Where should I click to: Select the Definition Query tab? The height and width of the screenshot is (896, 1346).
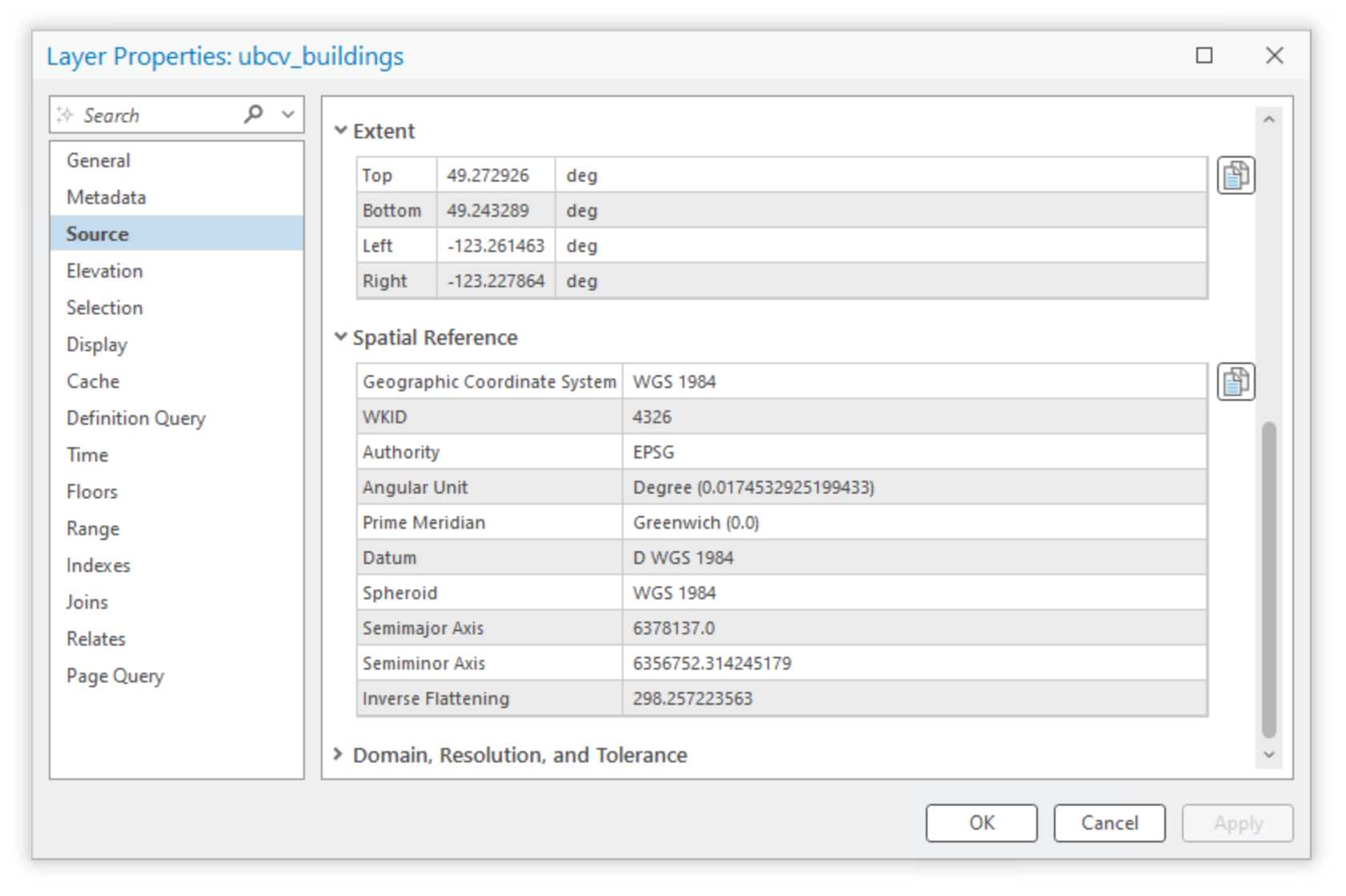[136, 418]
